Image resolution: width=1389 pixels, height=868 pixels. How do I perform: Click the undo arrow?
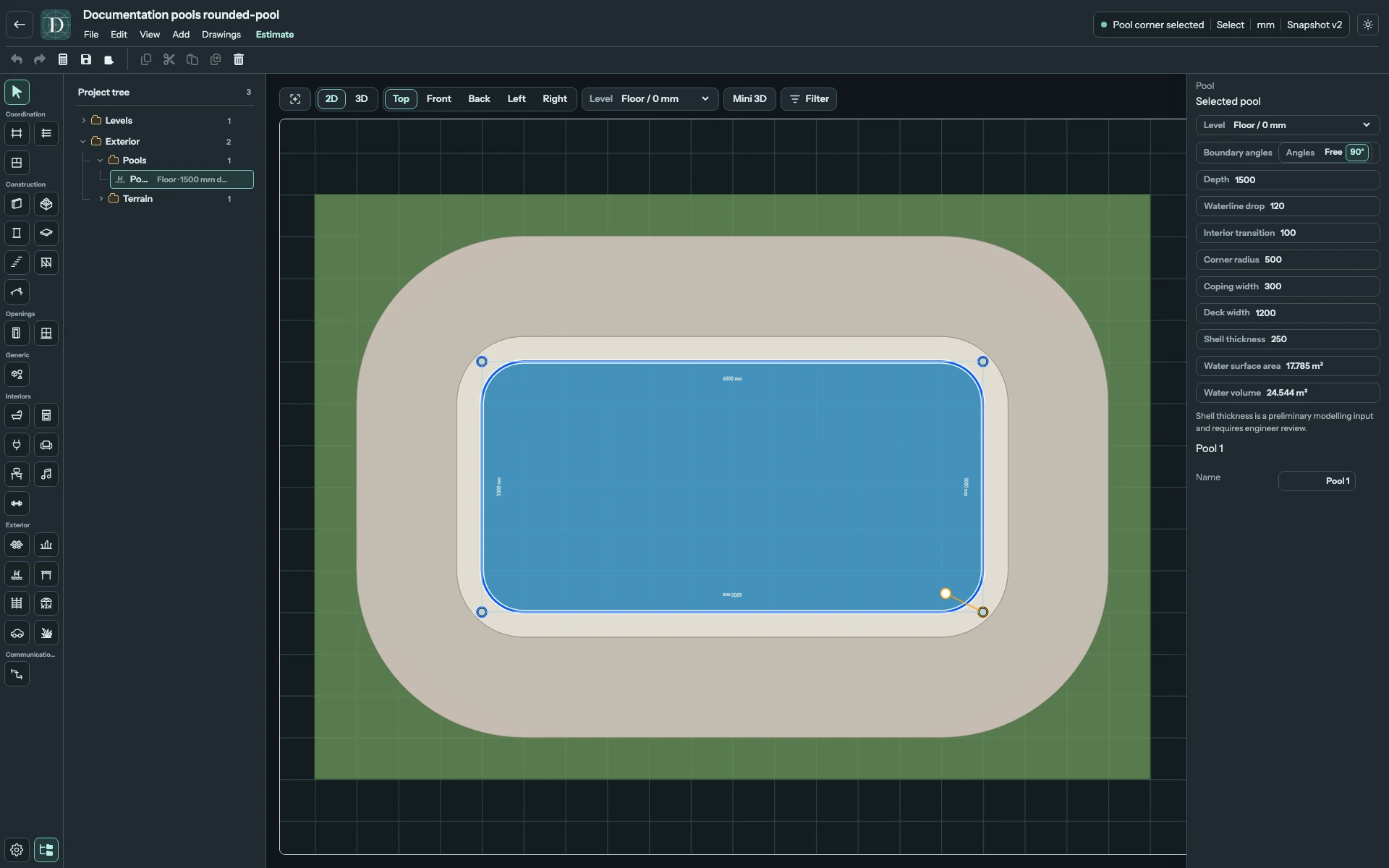(x=17, y=59)
